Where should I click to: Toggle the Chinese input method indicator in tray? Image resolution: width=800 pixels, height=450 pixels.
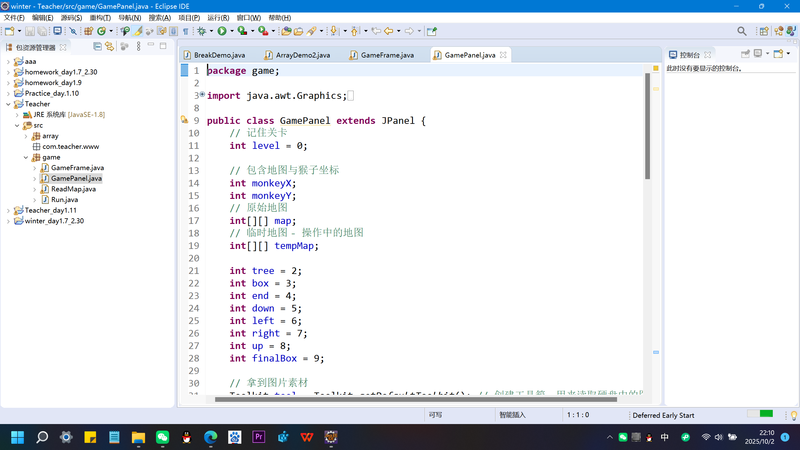(665, 437)
